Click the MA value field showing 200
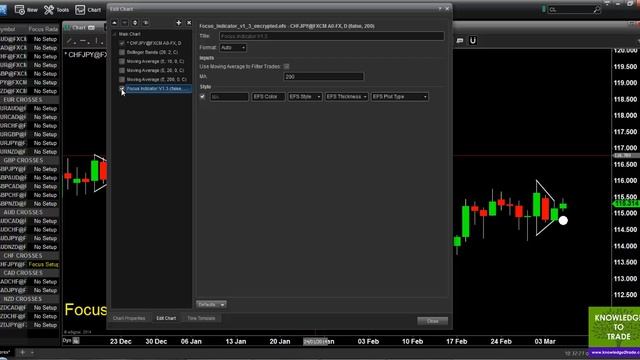The image size is (640, 360). coord(323,76)
